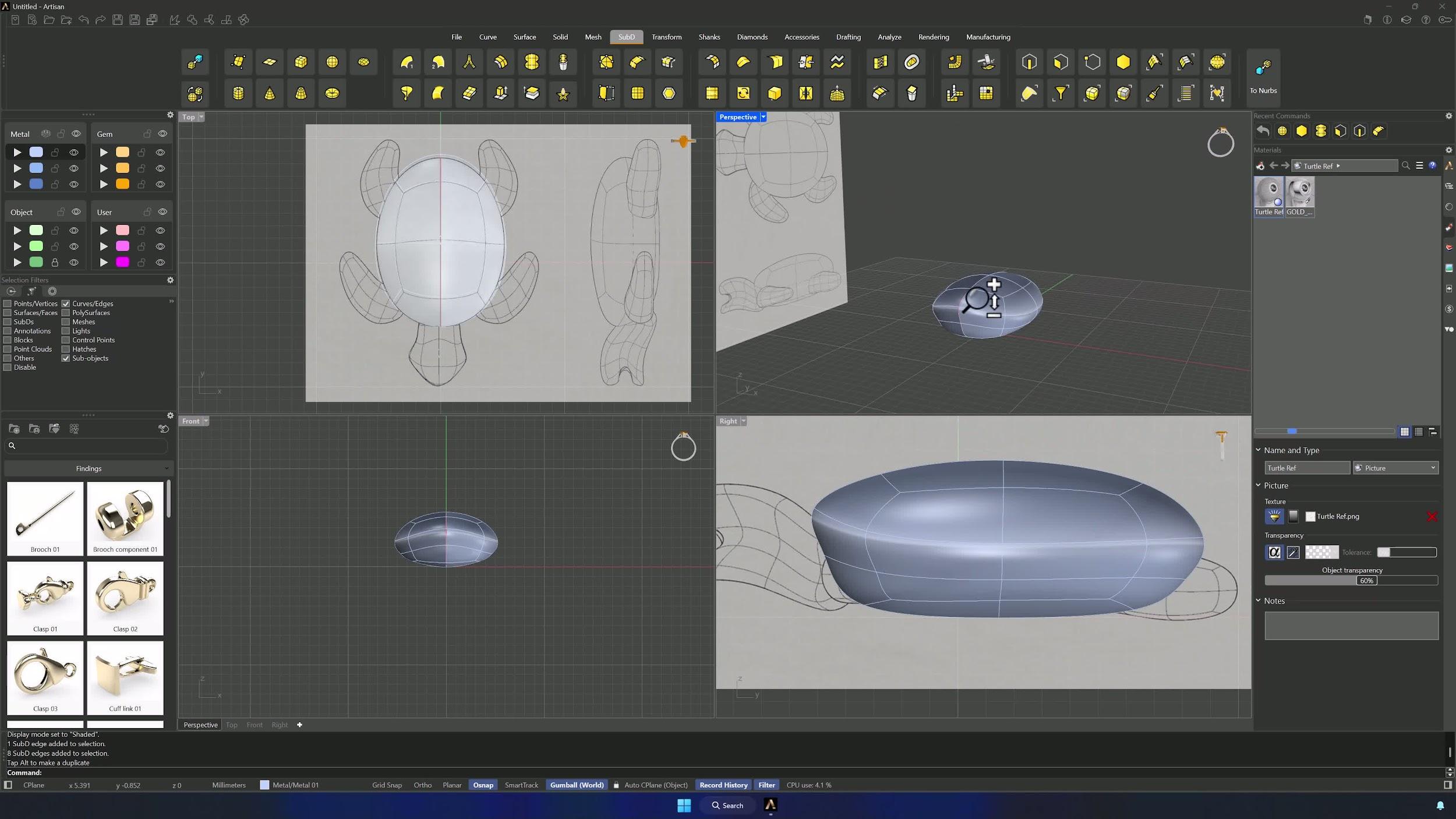Switch Materials panel to list view

(x=1419, y=432)
